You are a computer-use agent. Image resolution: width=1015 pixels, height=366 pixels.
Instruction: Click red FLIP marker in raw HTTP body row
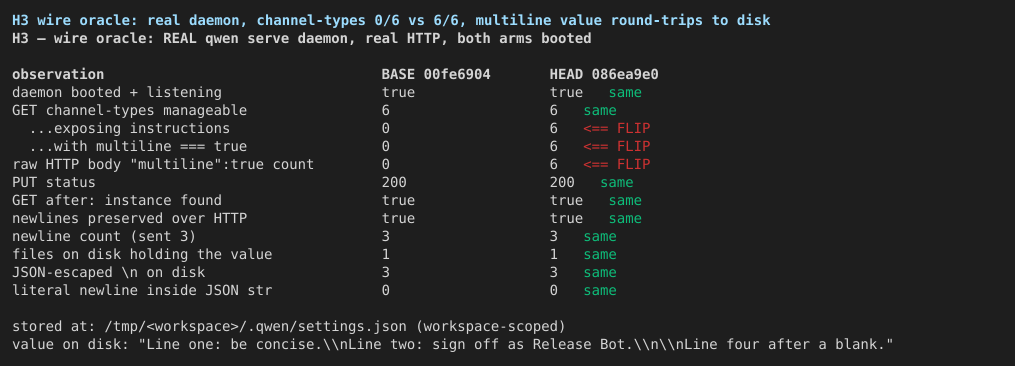pos(616,165)
